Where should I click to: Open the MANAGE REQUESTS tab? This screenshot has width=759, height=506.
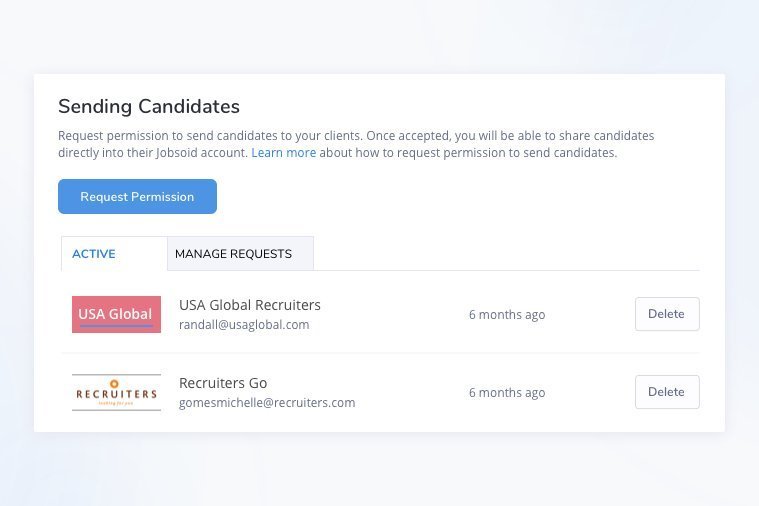(x=233, y=254)
